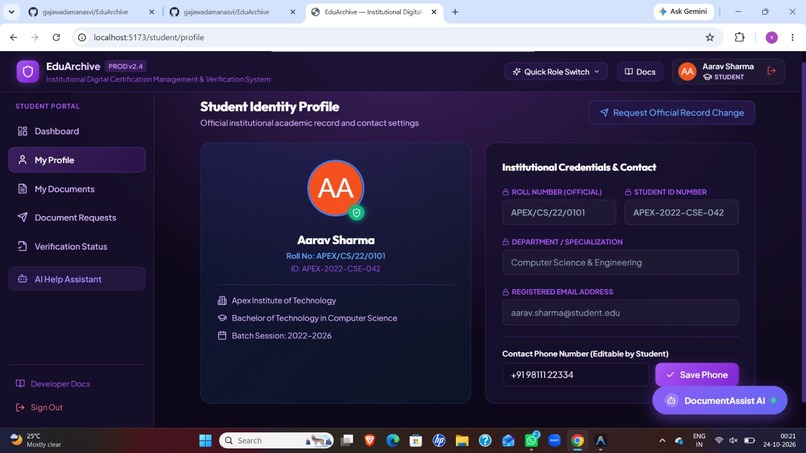Click the Save Phone button
806x453 pixels.
(x=697, y=375)
